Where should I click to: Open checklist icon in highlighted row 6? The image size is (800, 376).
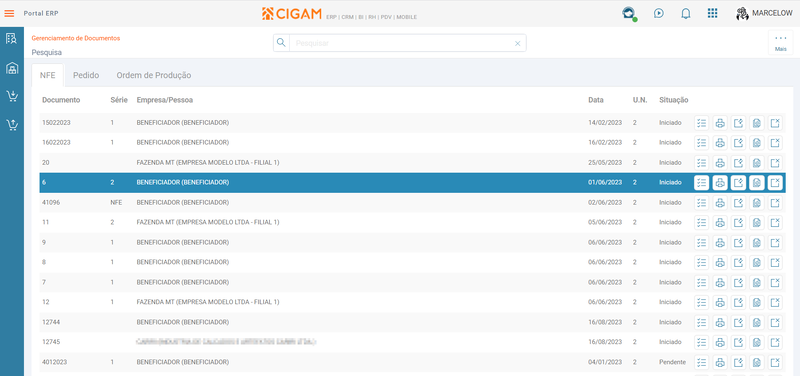(x=702, y=183)
